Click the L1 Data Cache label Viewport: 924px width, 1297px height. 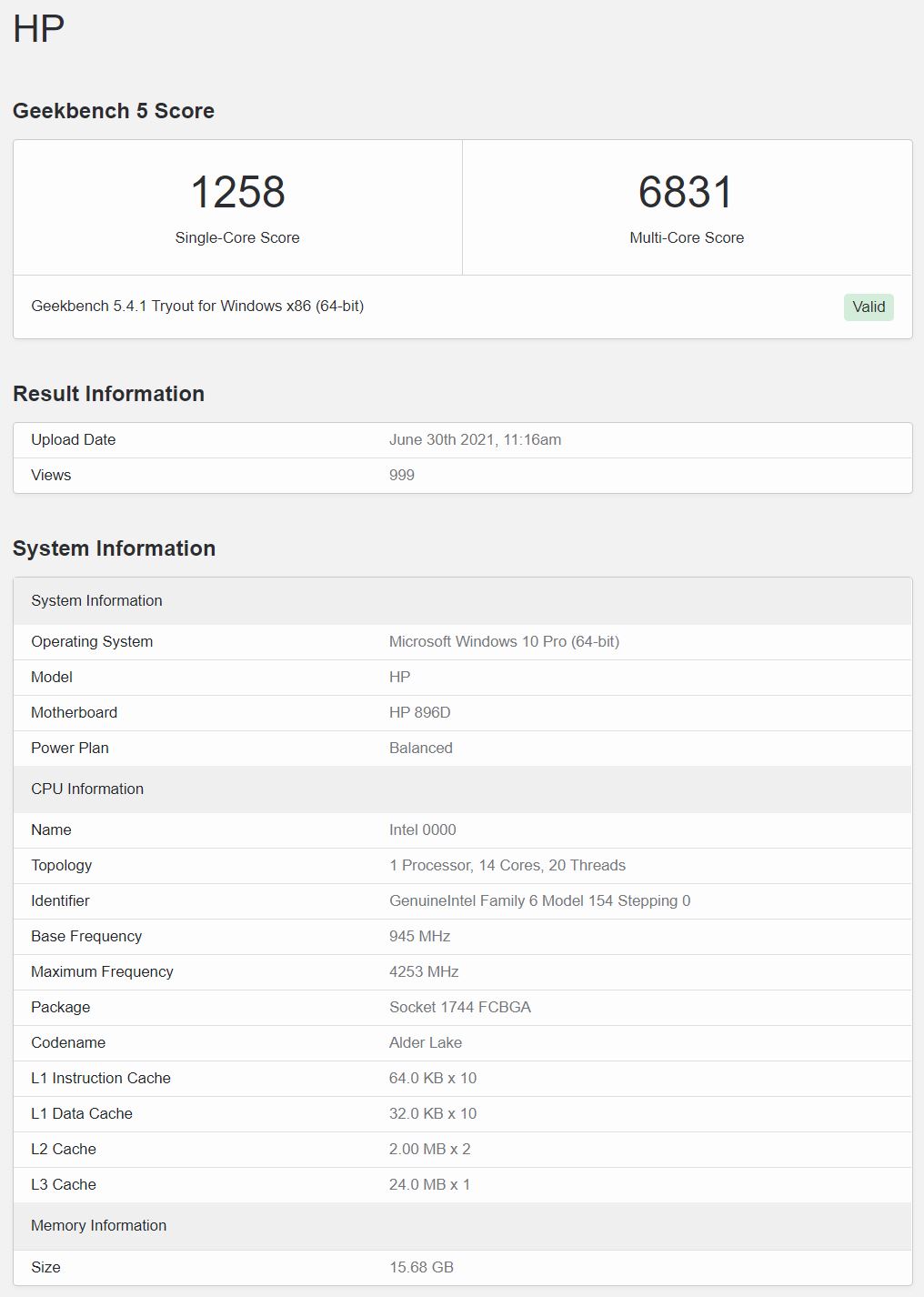pos(82,1113)
